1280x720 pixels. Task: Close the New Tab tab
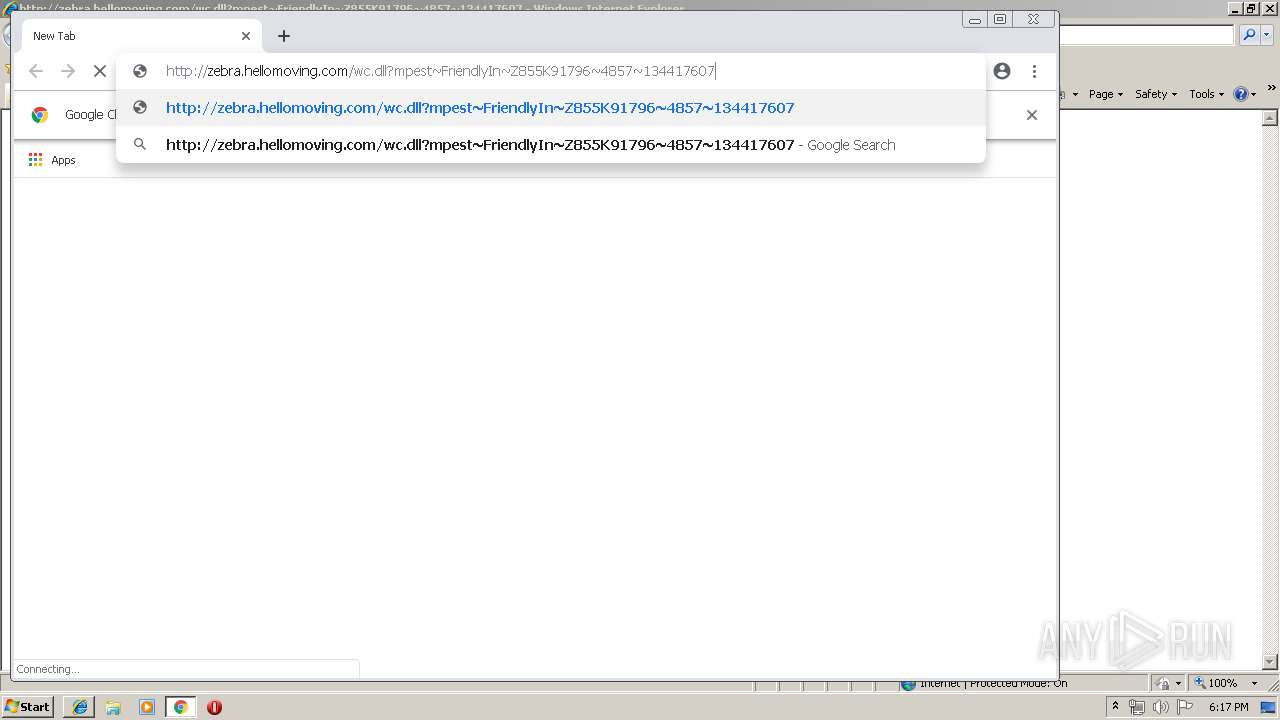click(246, 36)
